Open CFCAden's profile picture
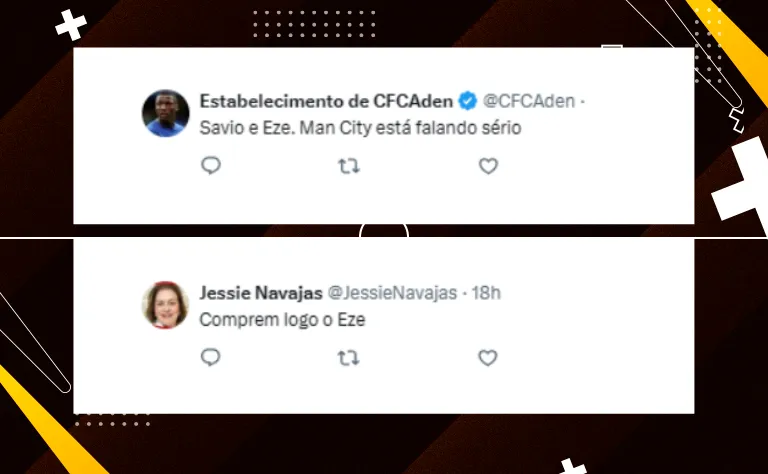Screen dimensions: 768x474 pos(166,113)
